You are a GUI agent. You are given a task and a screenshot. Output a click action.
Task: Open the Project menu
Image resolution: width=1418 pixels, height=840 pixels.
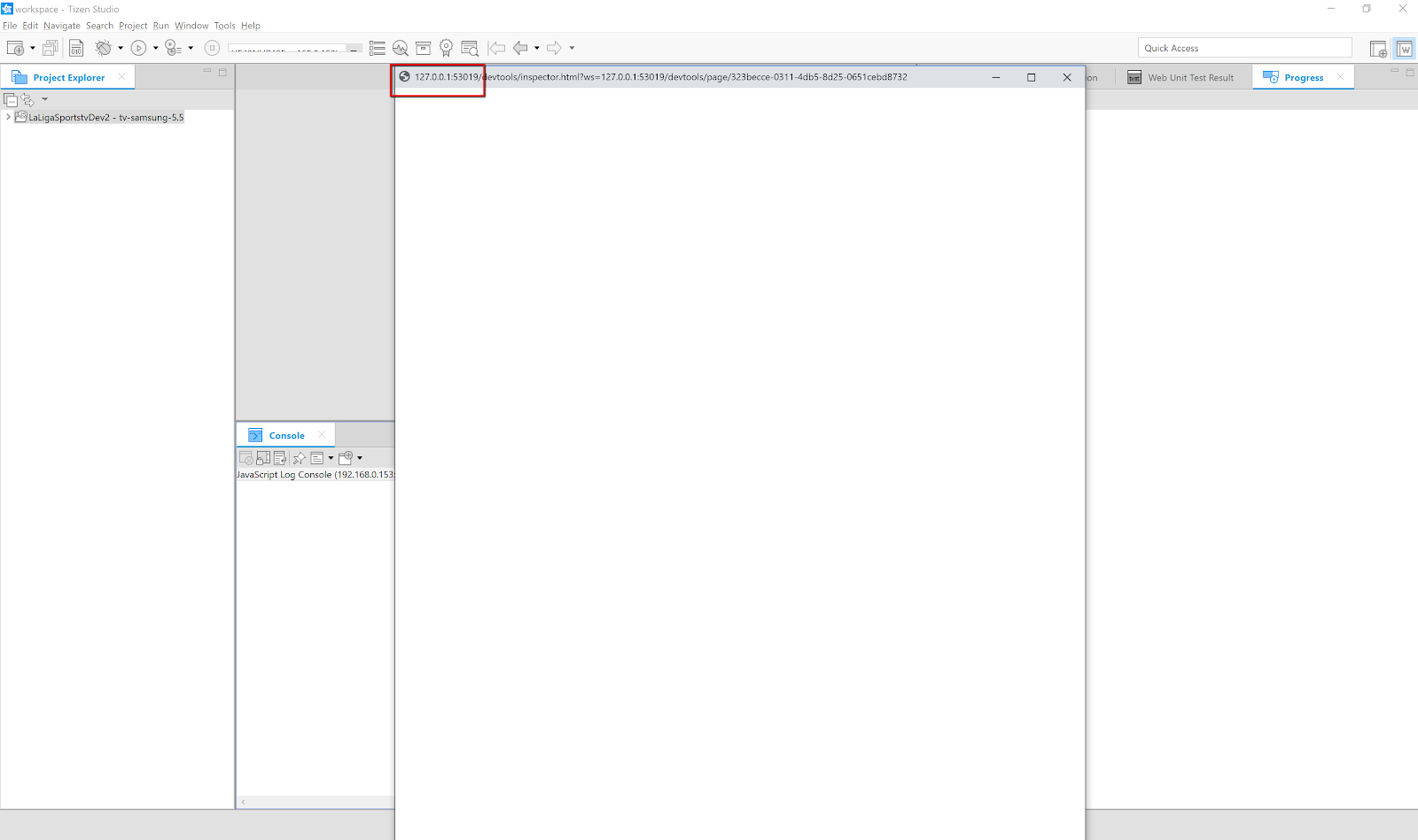click(133, 26)
